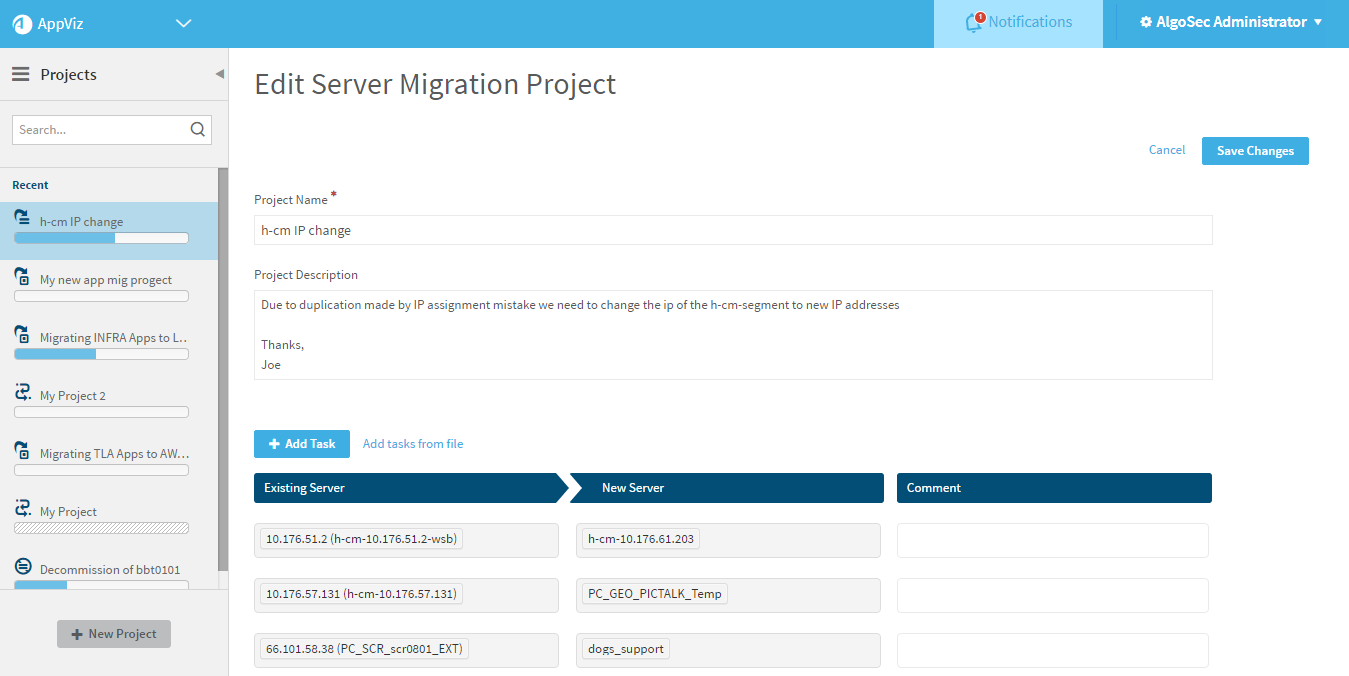Click icon next to My Project 2
The height and width of the screenshot is (676, 1349).
(x=22, y=393)
